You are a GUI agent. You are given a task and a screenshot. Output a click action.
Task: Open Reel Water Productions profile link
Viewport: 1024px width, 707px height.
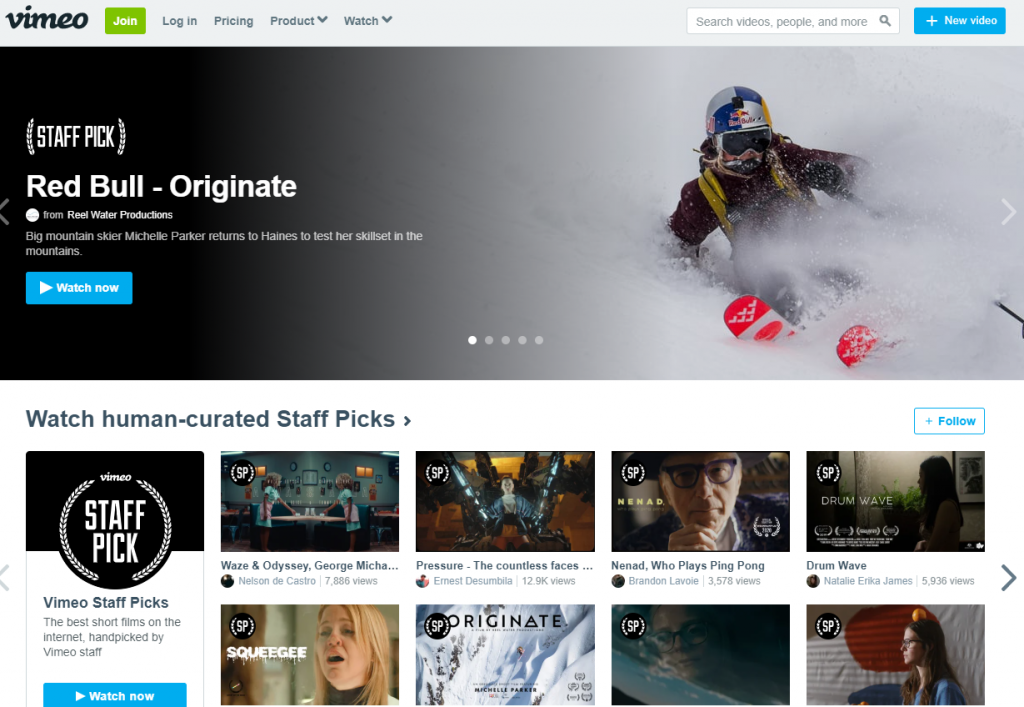[120, 215]
